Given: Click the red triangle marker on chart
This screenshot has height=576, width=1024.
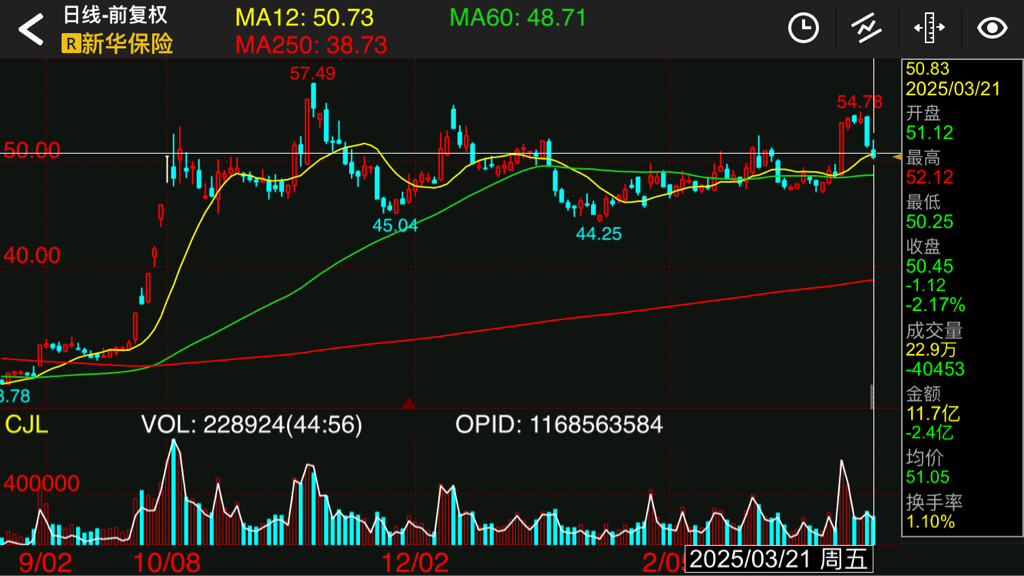Looking at the screenshot, I should click(408, 403).
